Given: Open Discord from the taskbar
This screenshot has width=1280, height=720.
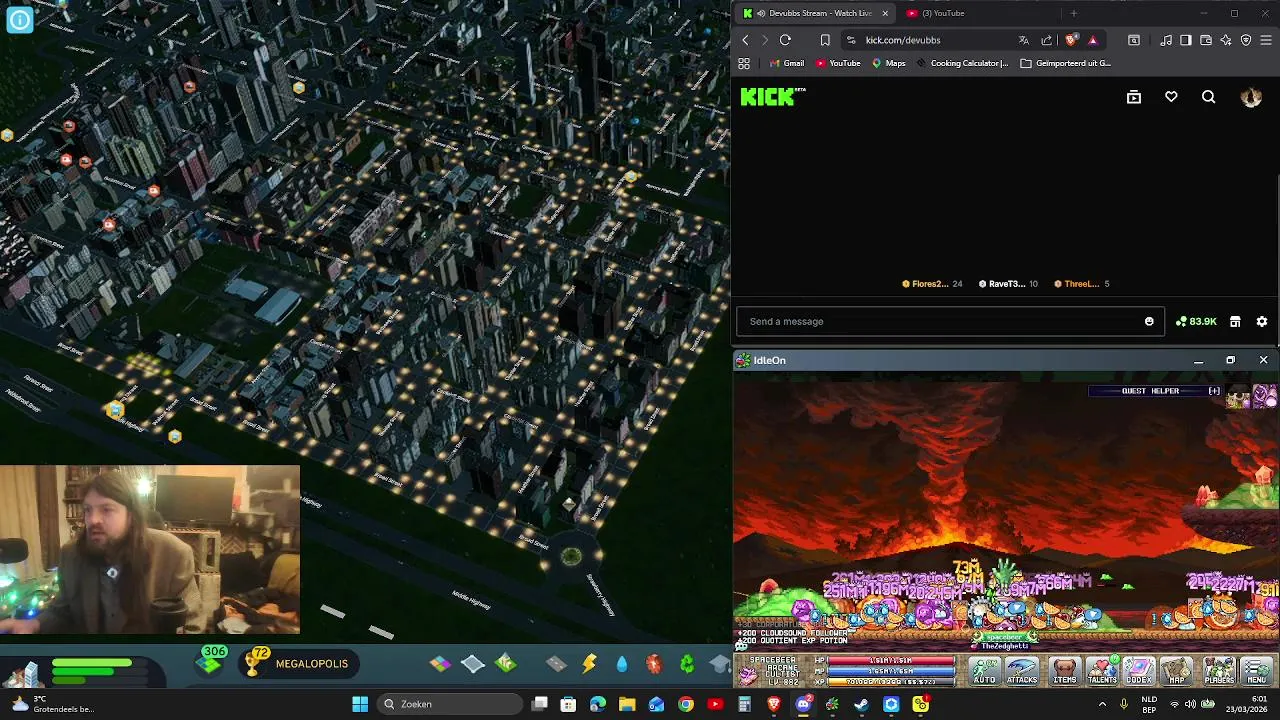Looking at the screenshot, I should point(803,704).
